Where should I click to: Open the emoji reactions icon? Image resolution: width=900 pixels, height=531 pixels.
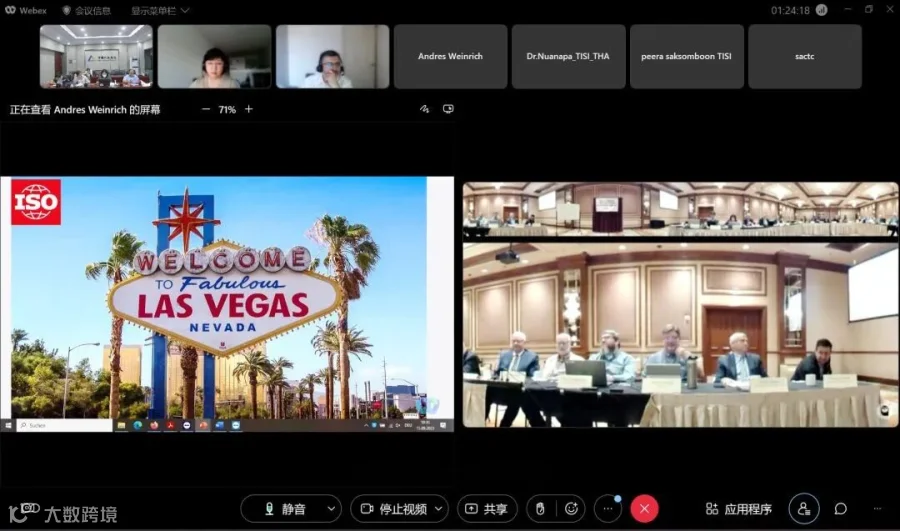571,509
